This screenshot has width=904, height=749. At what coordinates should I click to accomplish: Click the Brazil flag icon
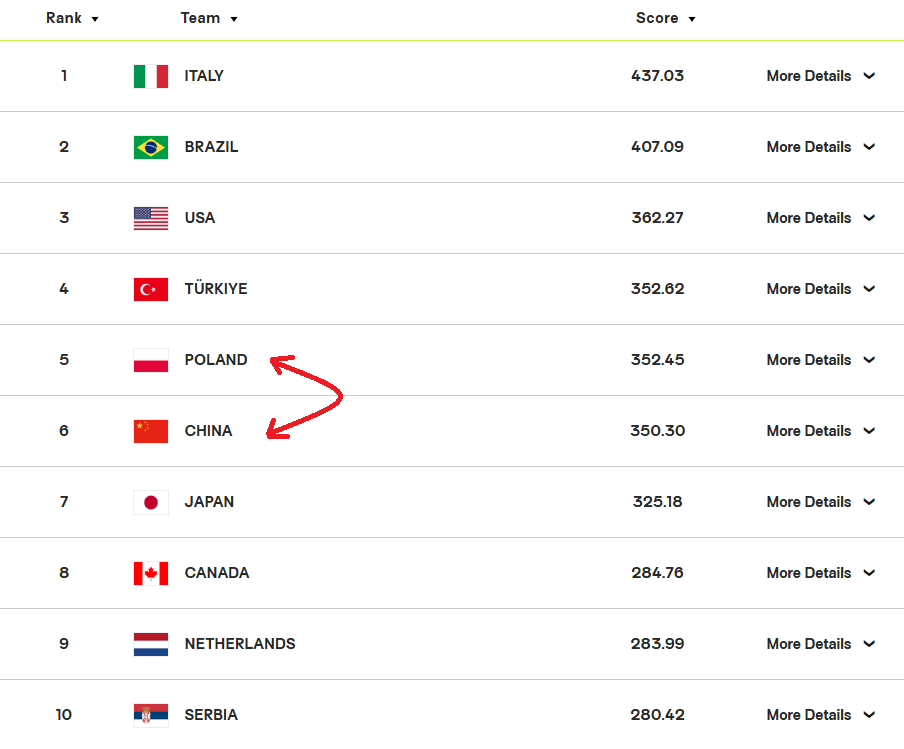[150, 147]
